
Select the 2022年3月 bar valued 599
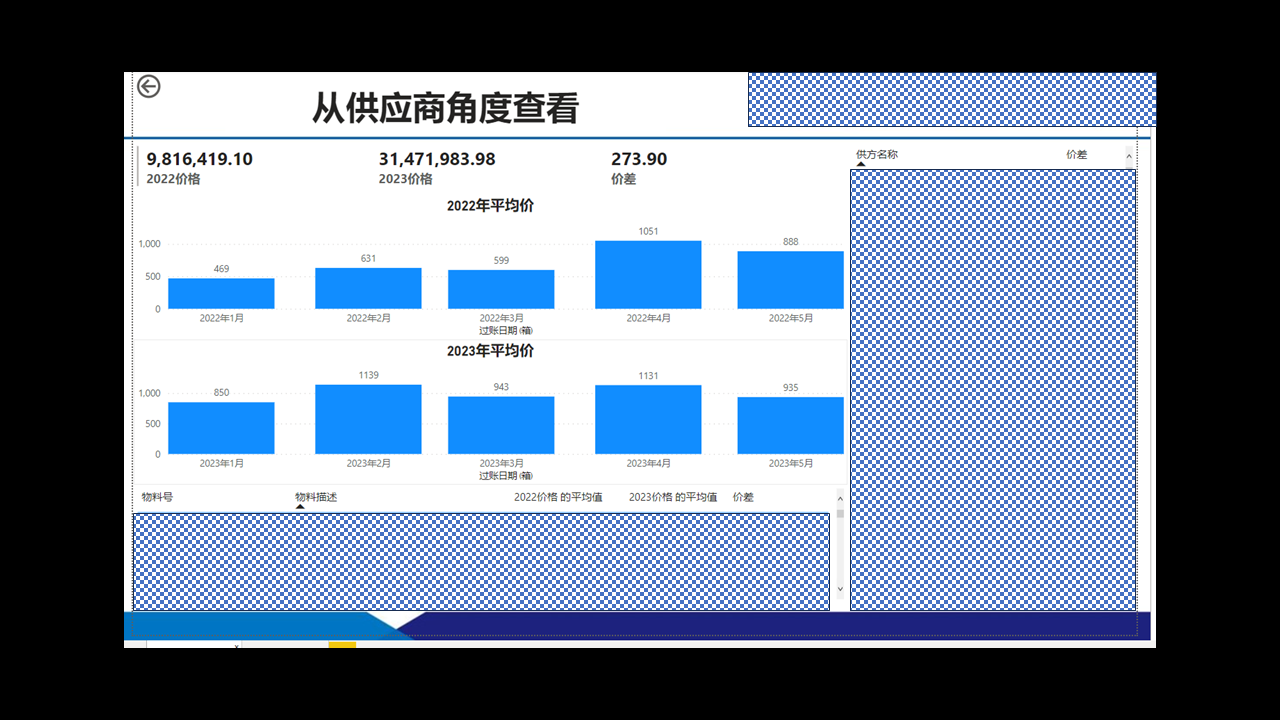pos(501,289)
